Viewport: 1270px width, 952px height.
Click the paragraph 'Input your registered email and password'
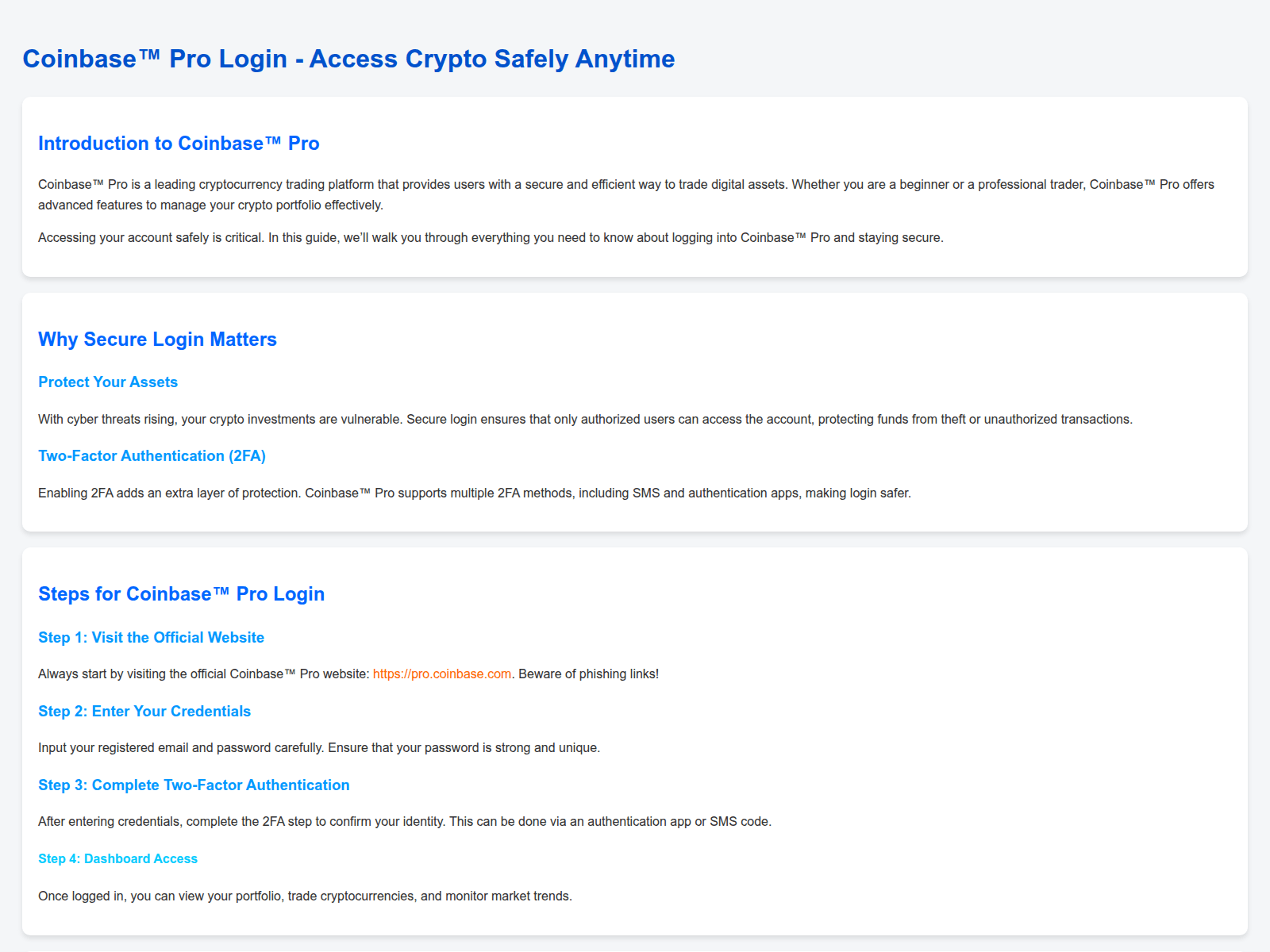[319, 747]
